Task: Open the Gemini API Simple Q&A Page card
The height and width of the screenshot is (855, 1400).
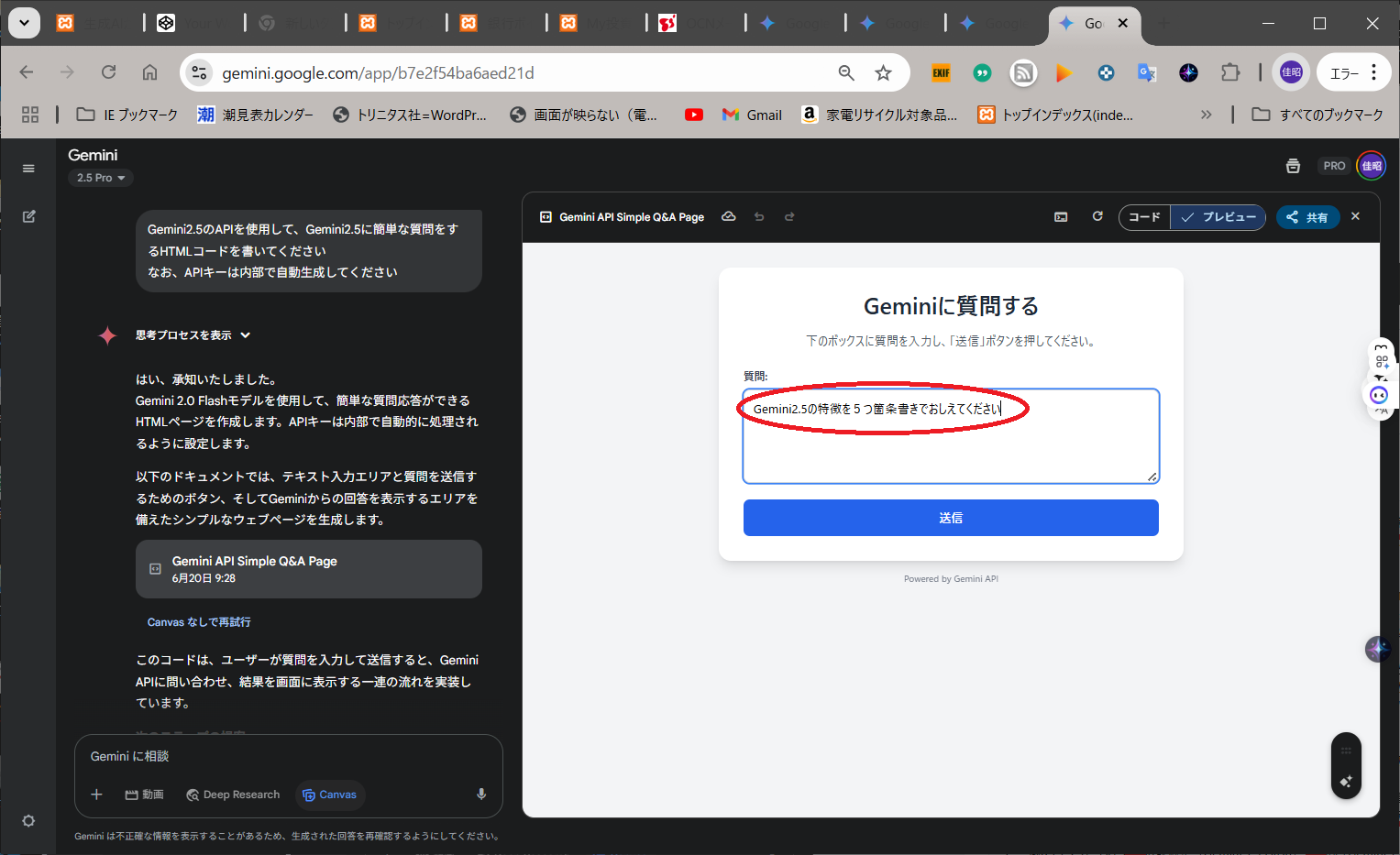Action: coord(309,569)
